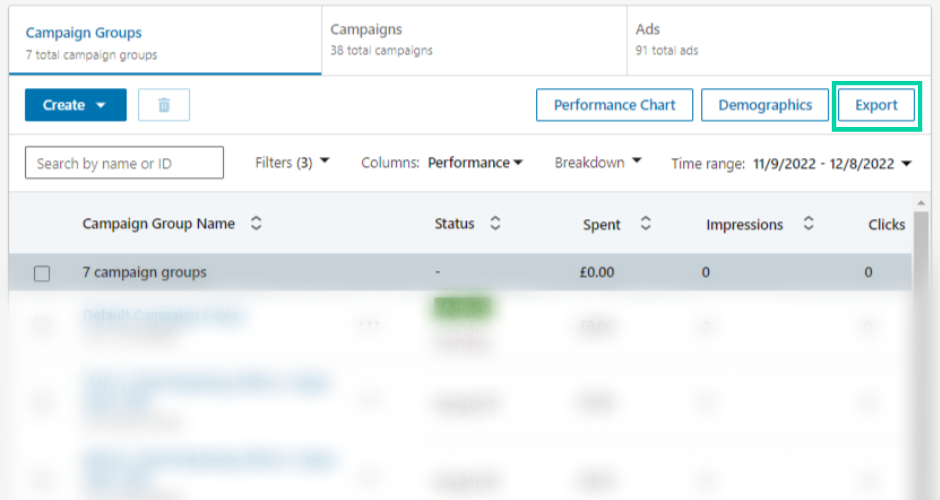Click the Clicks column header
The height and width of the screenshot is (500, 940).
[886, 225]
